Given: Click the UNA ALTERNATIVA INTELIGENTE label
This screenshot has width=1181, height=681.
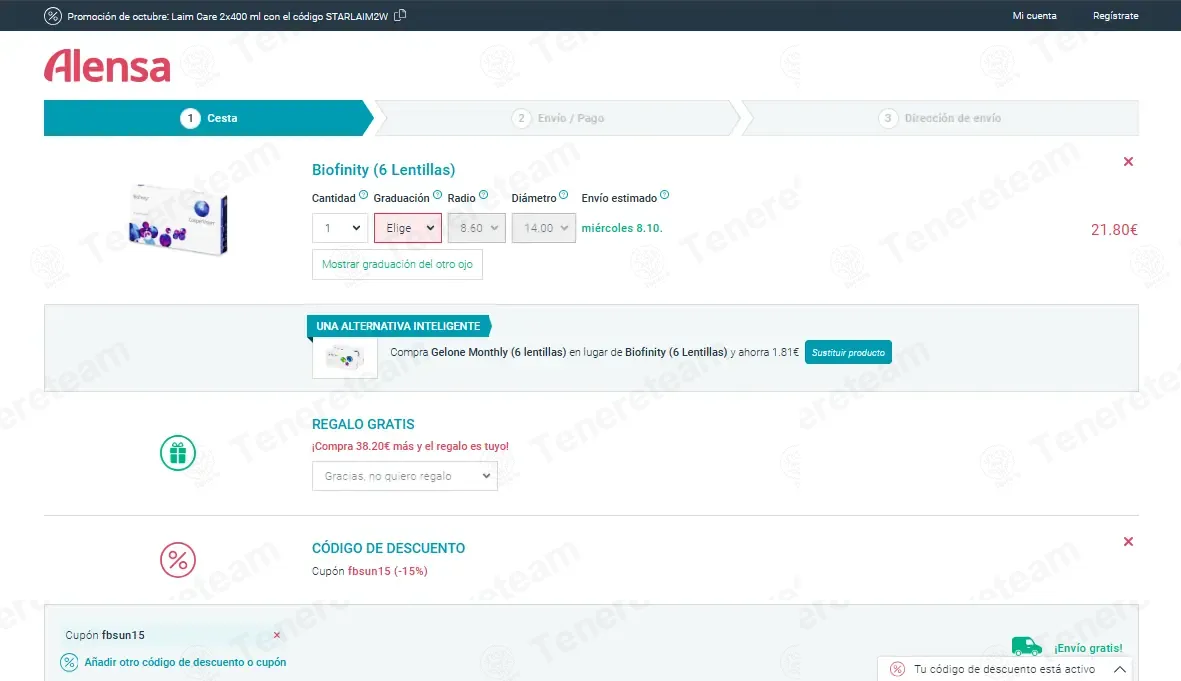Looking at the screenshot, I should pos(398,326).
